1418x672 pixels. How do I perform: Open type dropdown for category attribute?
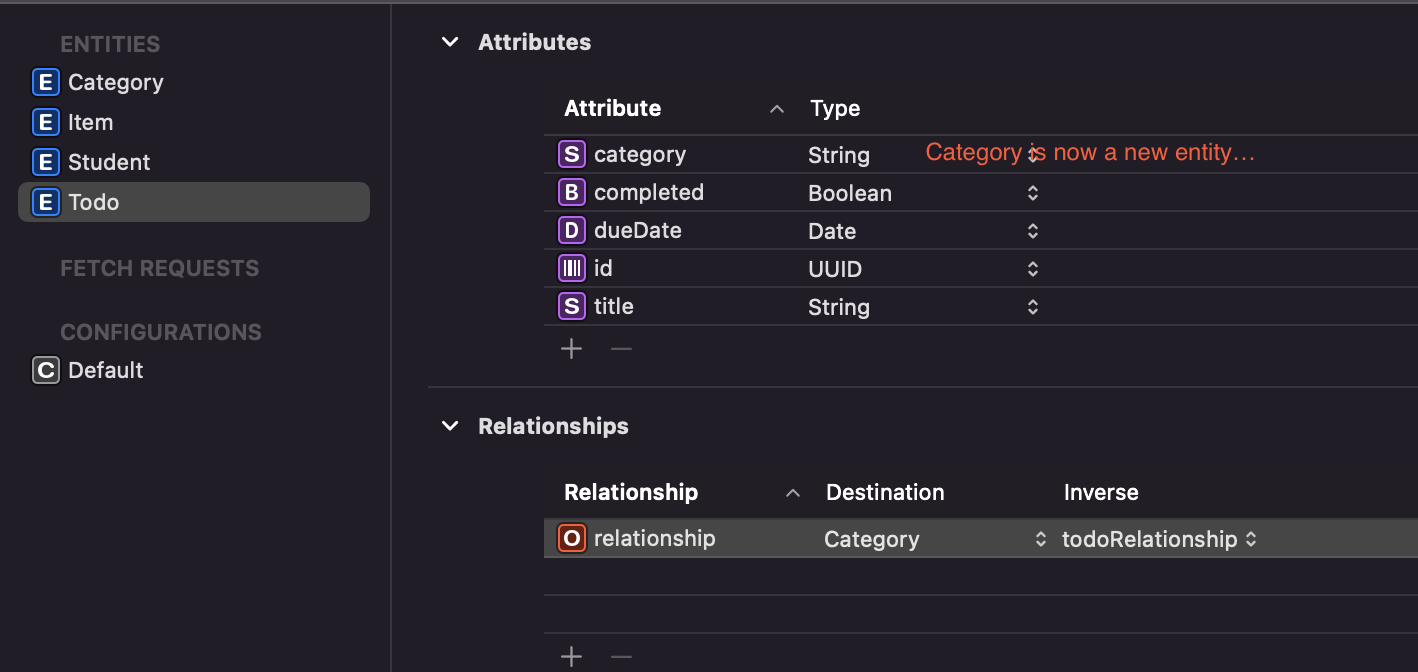point(1033,154)
